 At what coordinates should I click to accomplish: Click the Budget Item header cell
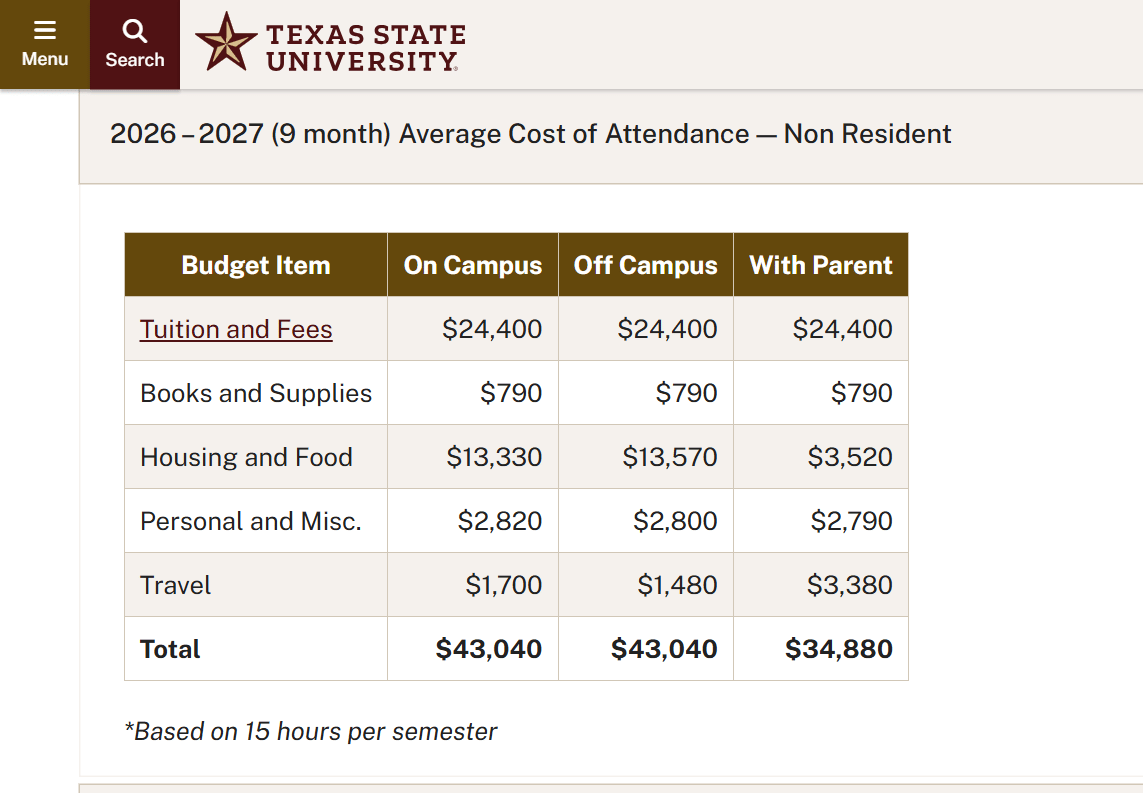click(254, 264)
